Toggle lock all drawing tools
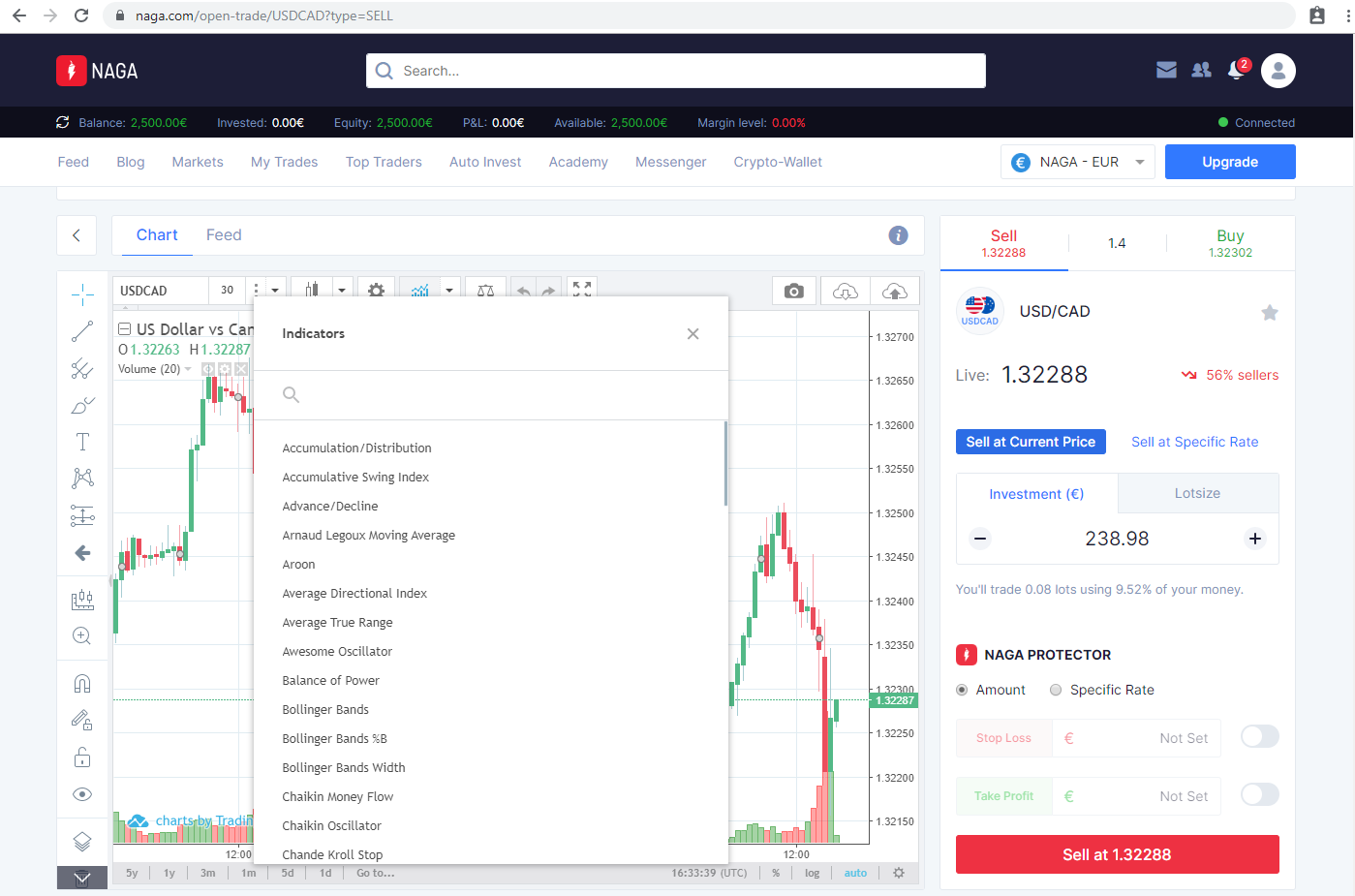Viewport: 1355px width, 896px height. click(82, 757)
